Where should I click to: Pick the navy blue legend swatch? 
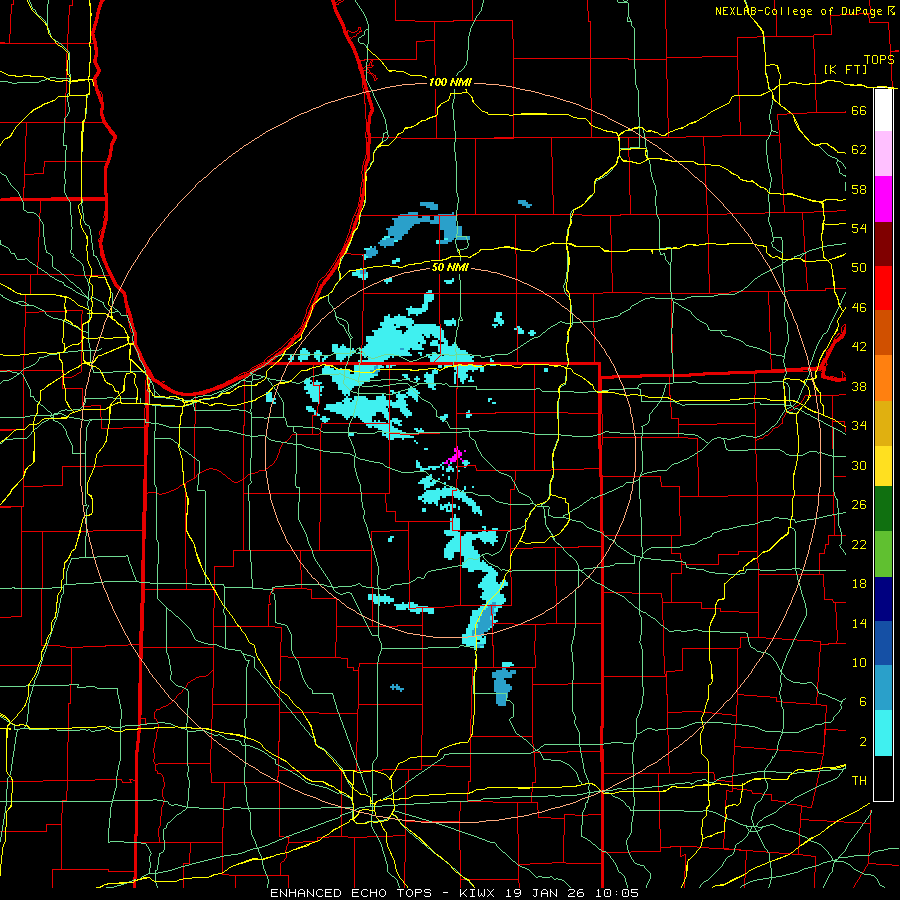[883, 599]
